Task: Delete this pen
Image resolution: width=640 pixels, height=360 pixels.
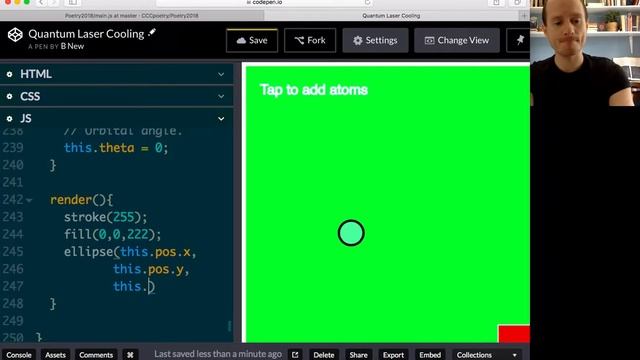Action: (324, 355)
